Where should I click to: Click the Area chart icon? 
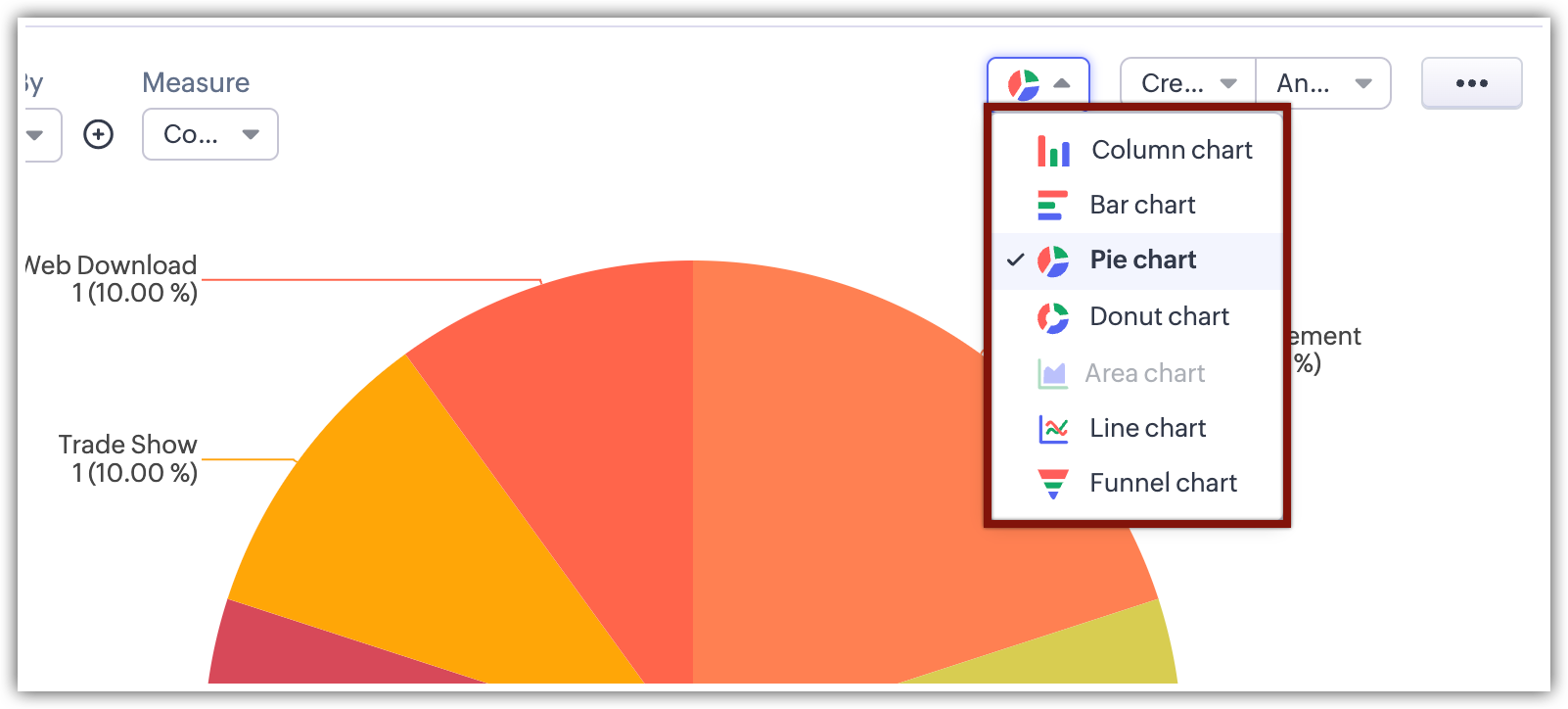click(x=1052, y=374)
